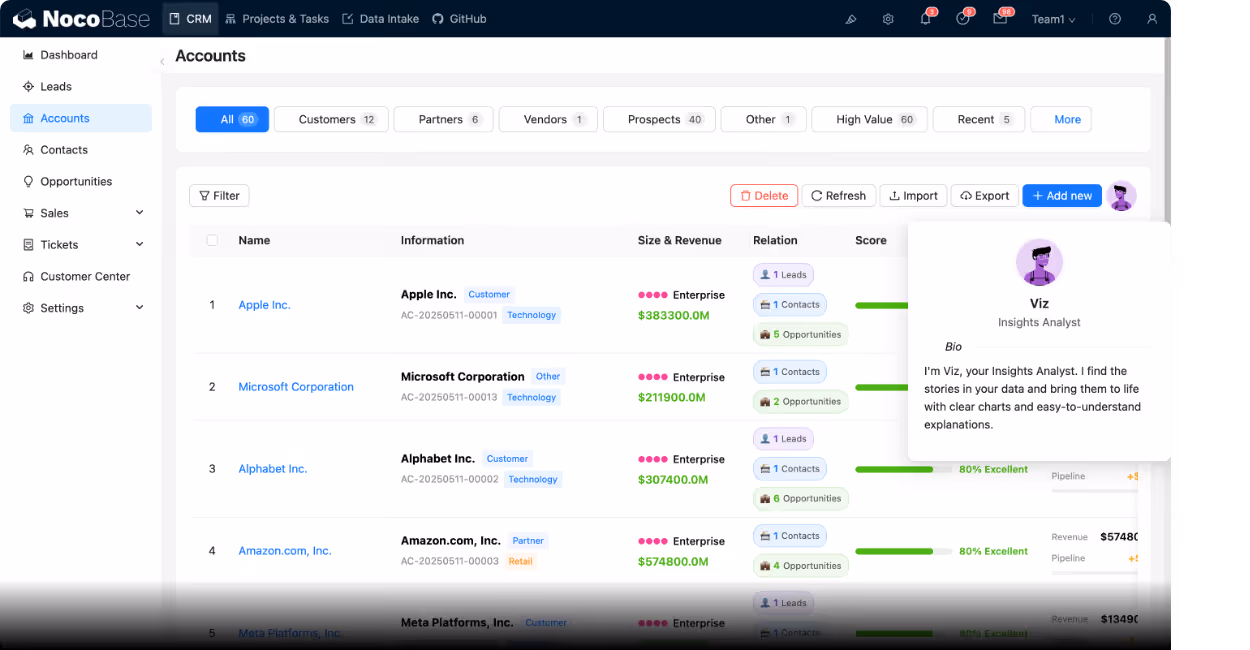This screenshot has height=650, width=1250.
Task: Click the Add new button
Action: 1062,196
